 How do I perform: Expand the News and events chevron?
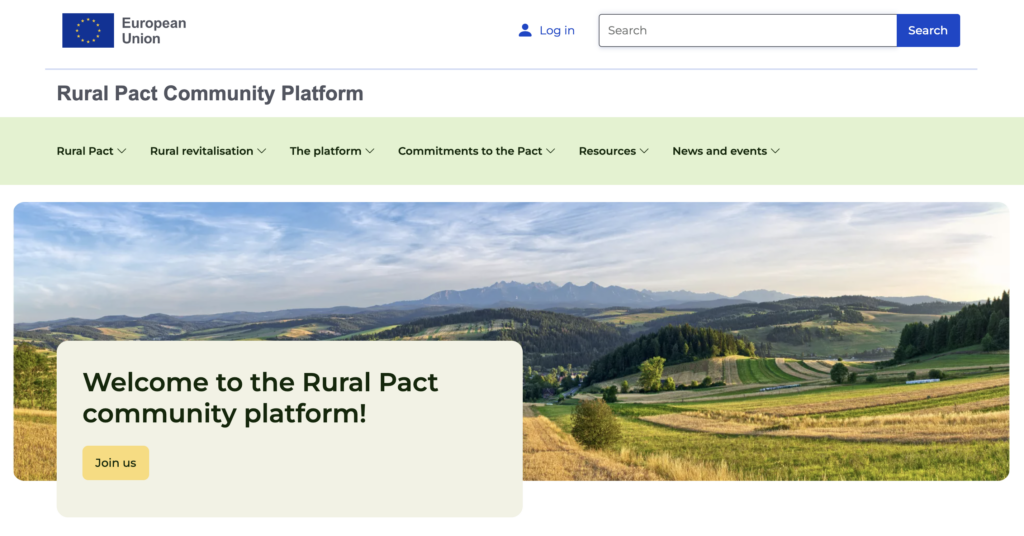click(775, 151)
